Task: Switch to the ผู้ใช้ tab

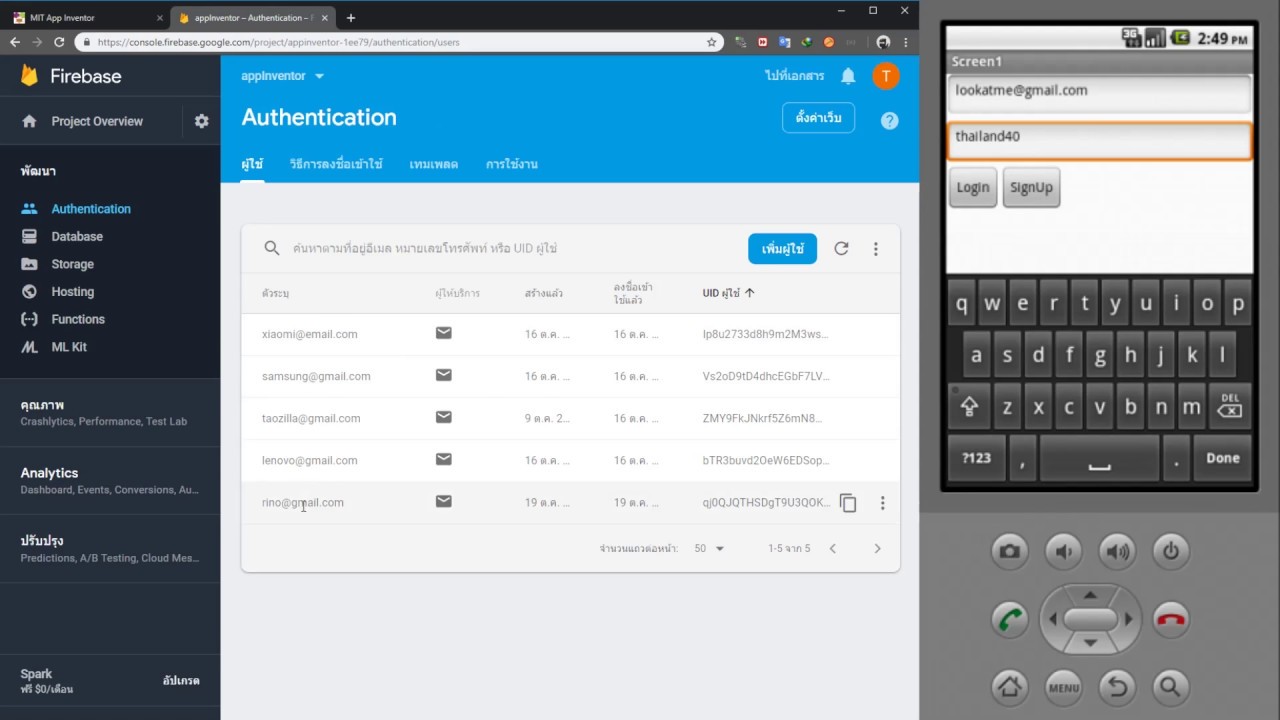Action: 252,164
